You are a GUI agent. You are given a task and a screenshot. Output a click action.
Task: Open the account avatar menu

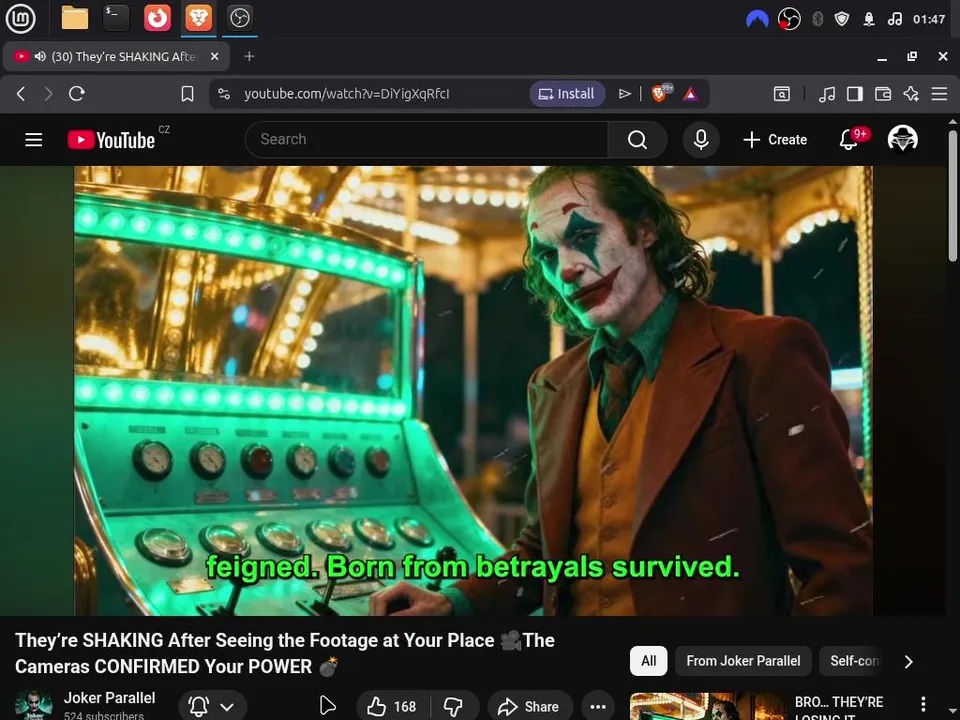902,139
